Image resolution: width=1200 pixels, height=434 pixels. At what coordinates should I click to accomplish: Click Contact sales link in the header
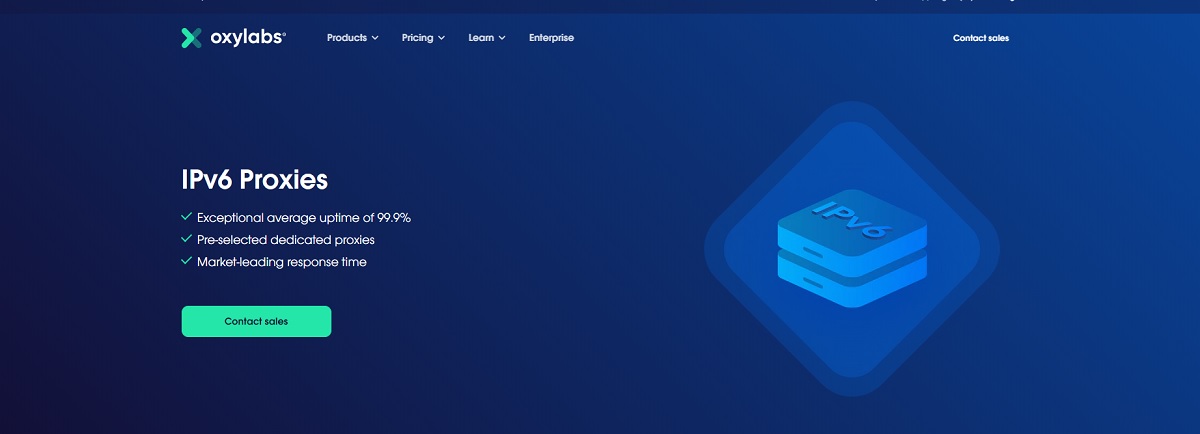tap(981, 38)
